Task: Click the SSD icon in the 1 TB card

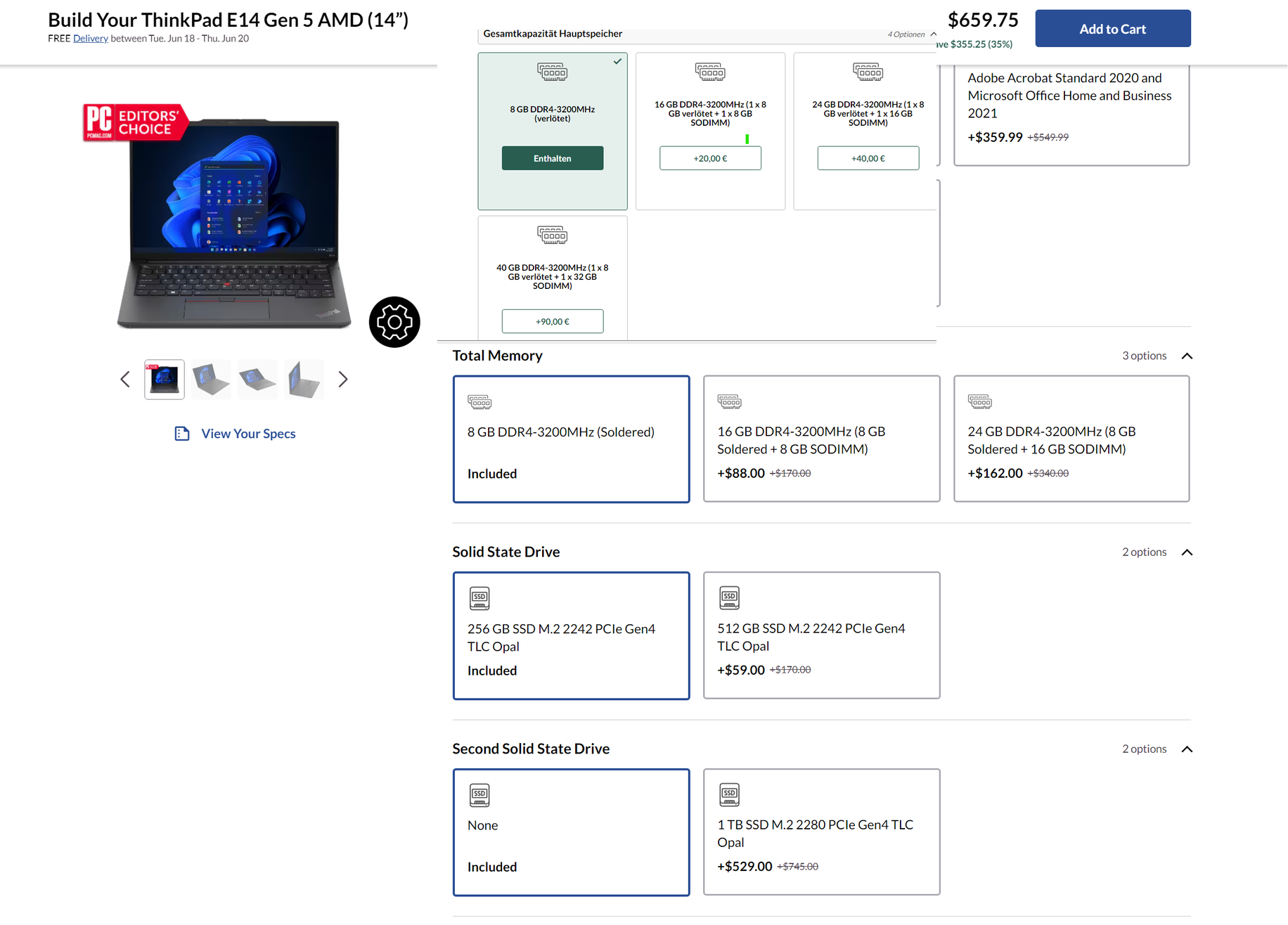Action: (730, 795)
